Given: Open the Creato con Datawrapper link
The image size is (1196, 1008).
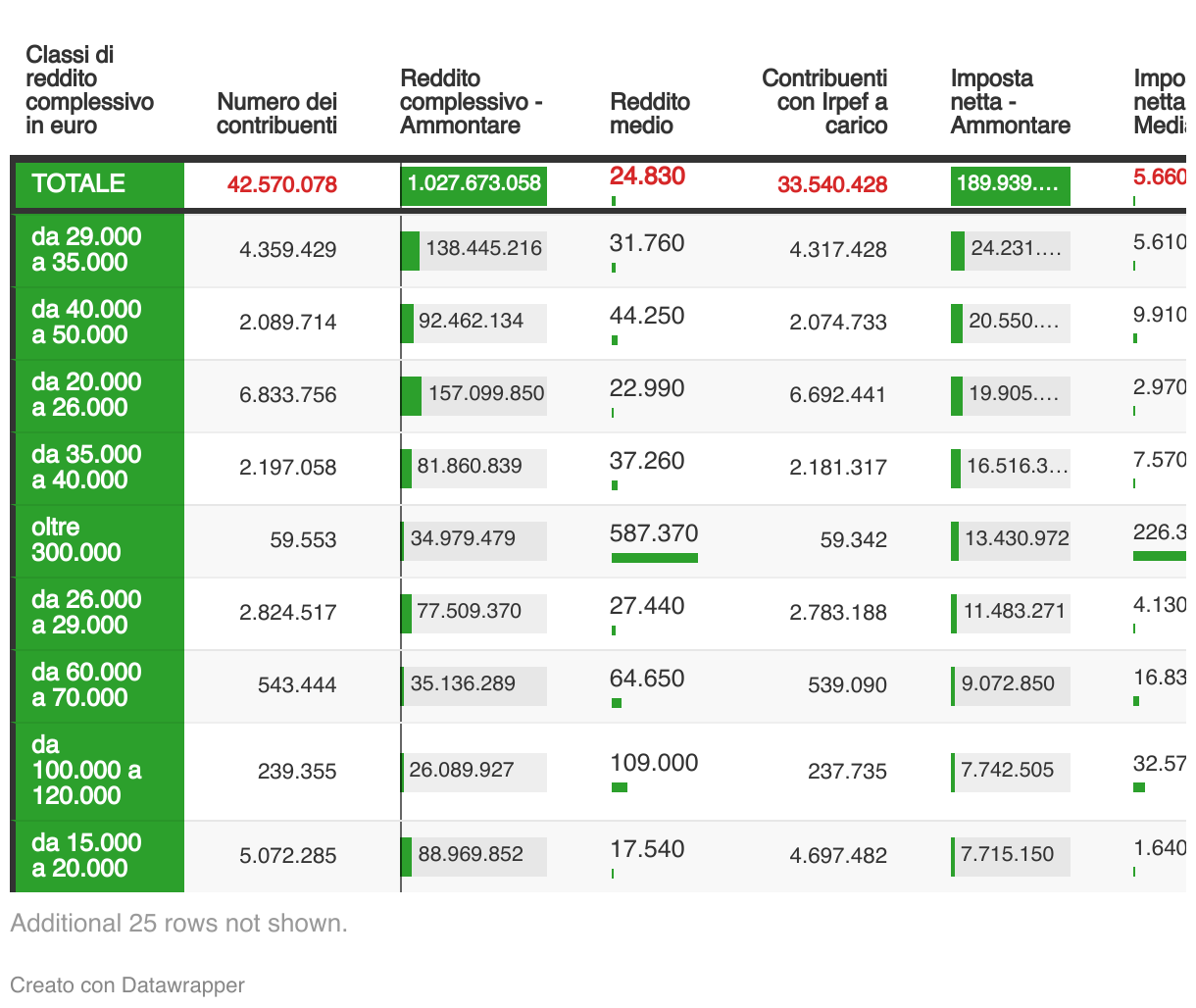Looking at the screenshot, I should (127, 985).
